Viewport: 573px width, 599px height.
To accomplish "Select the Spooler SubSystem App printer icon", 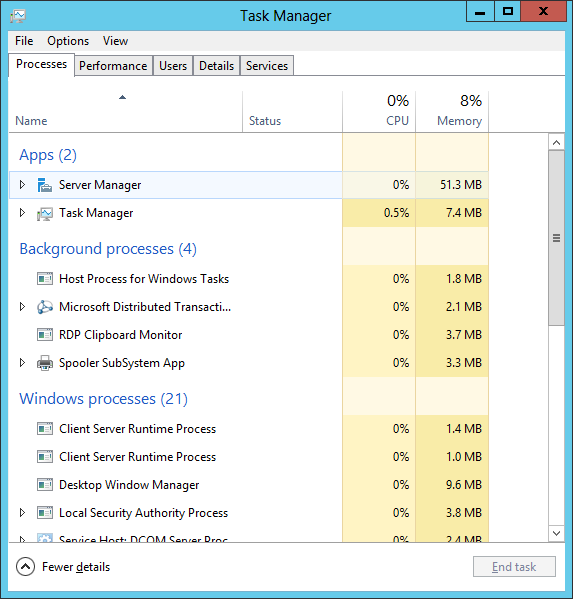I will point(45,363).
